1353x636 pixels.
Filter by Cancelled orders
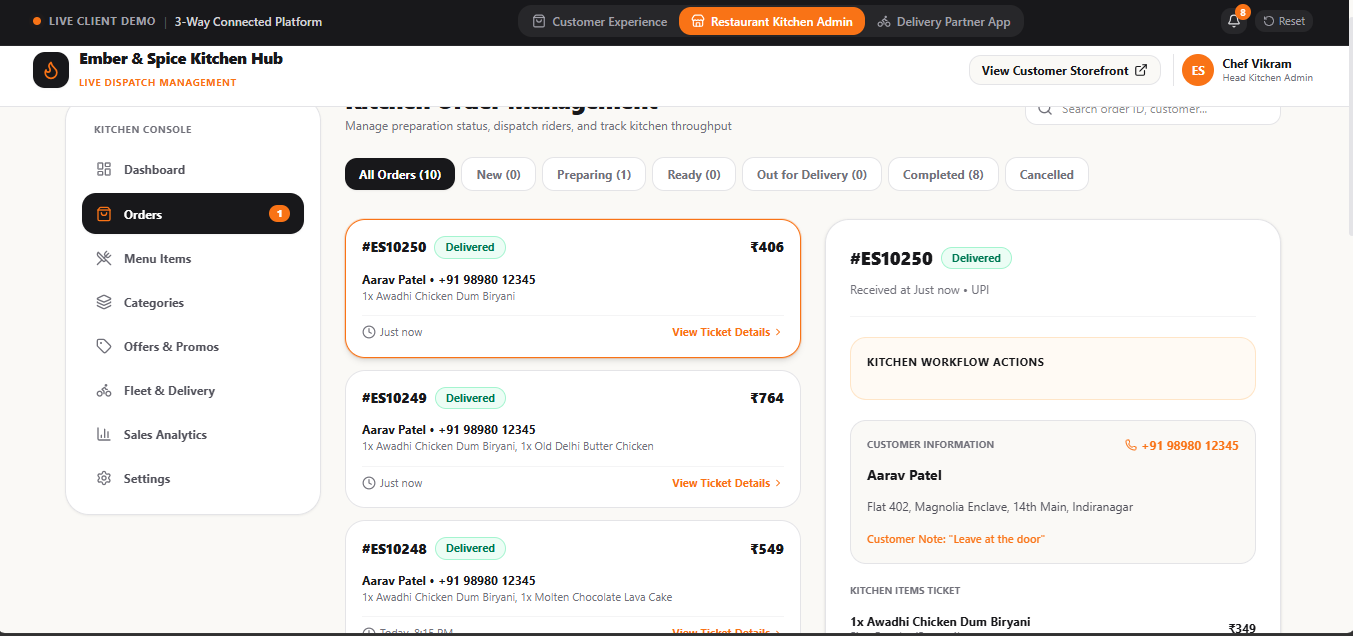[x=1047, y=174]
